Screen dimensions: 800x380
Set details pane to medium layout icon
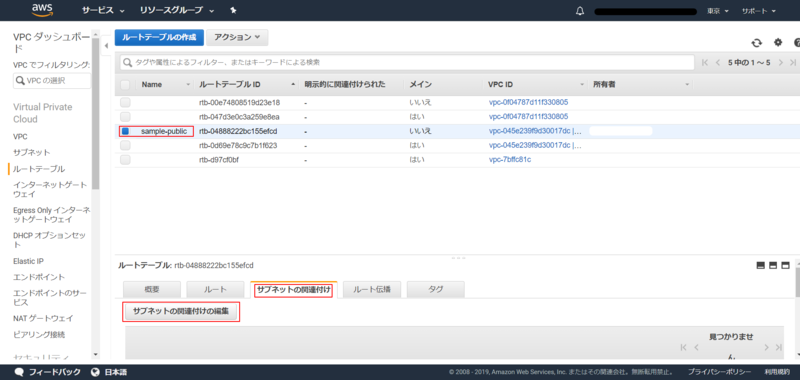click(773, 265)
